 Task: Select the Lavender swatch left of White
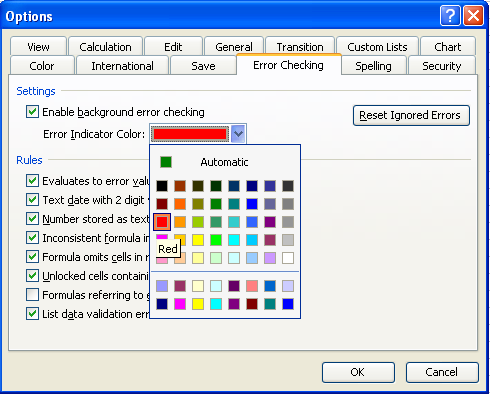pos(270,258)
